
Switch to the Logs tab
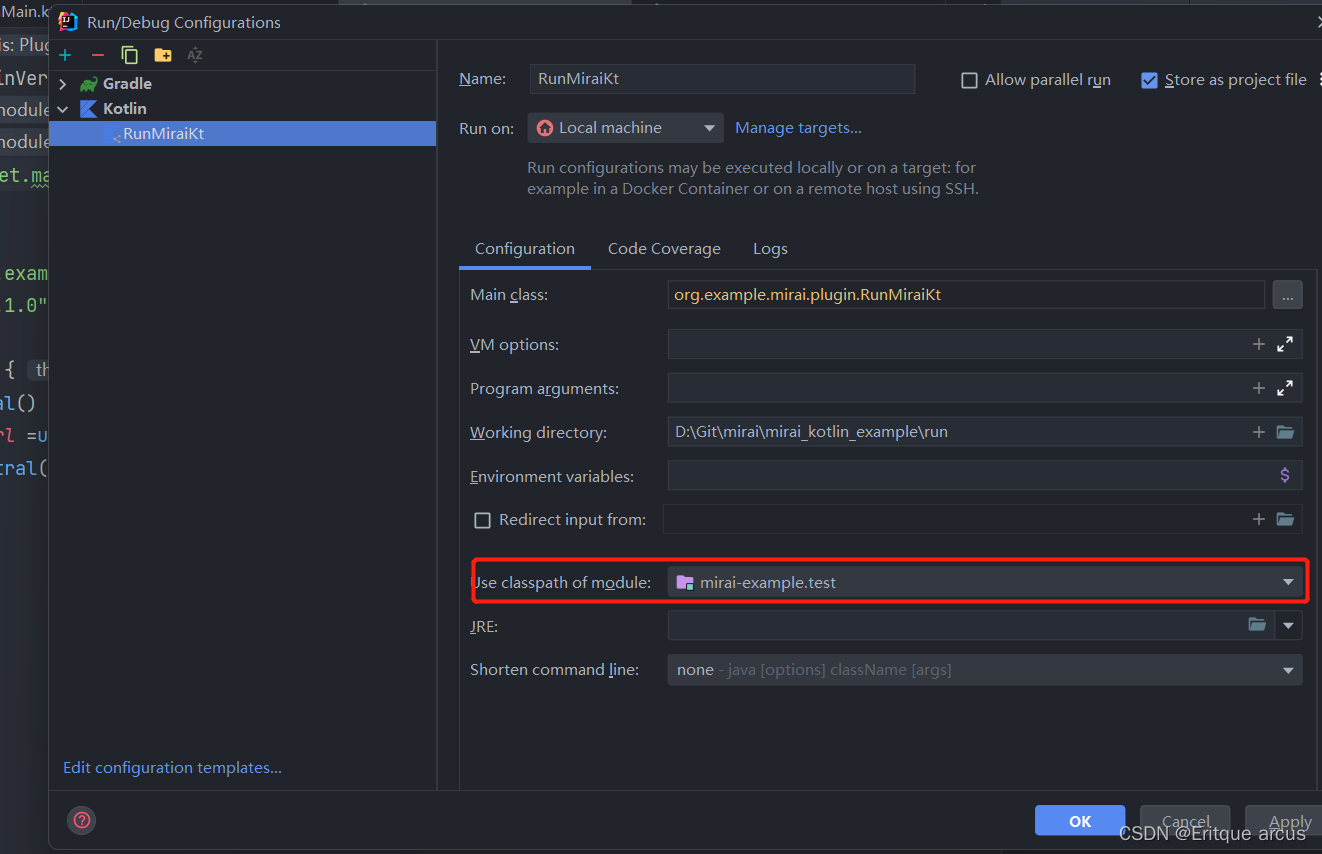click(770, 249)
